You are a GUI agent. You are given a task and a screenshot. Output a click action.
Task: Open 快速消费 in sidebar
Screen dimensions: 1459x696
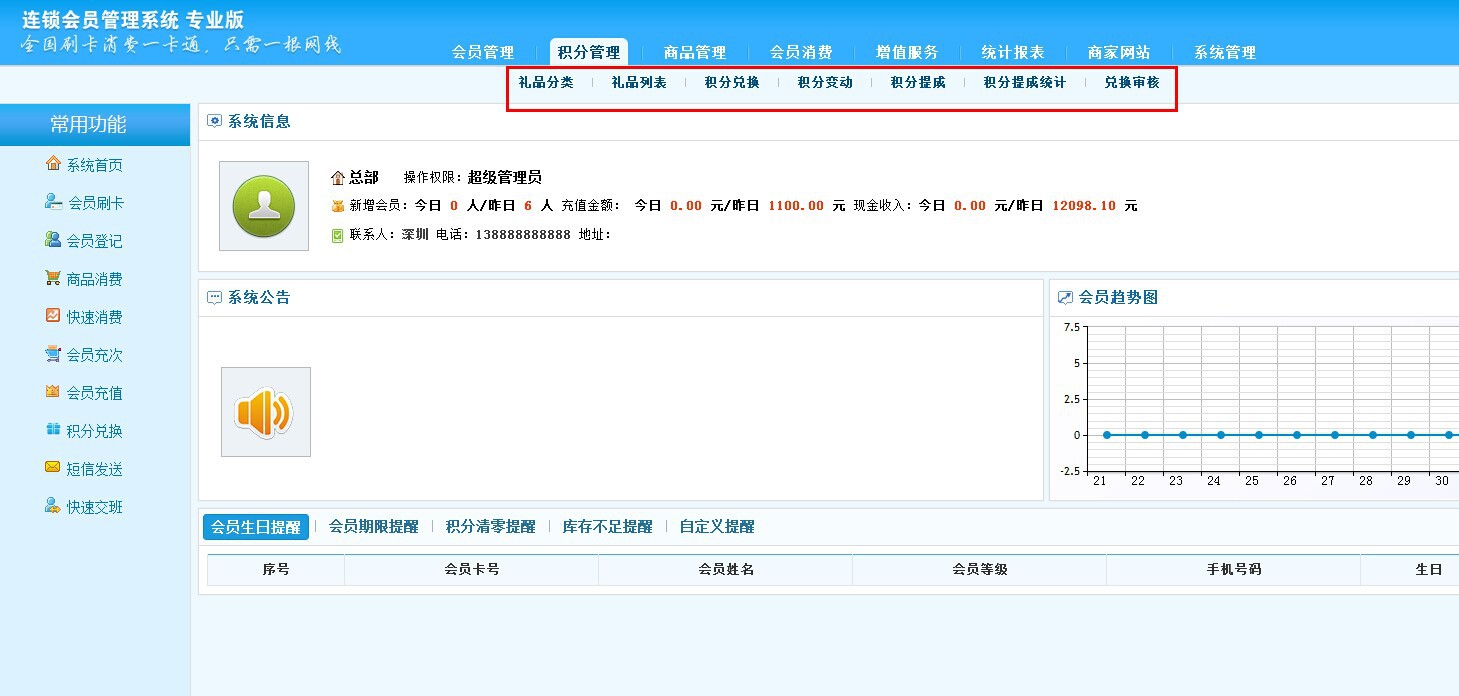[x=95, y=317]
